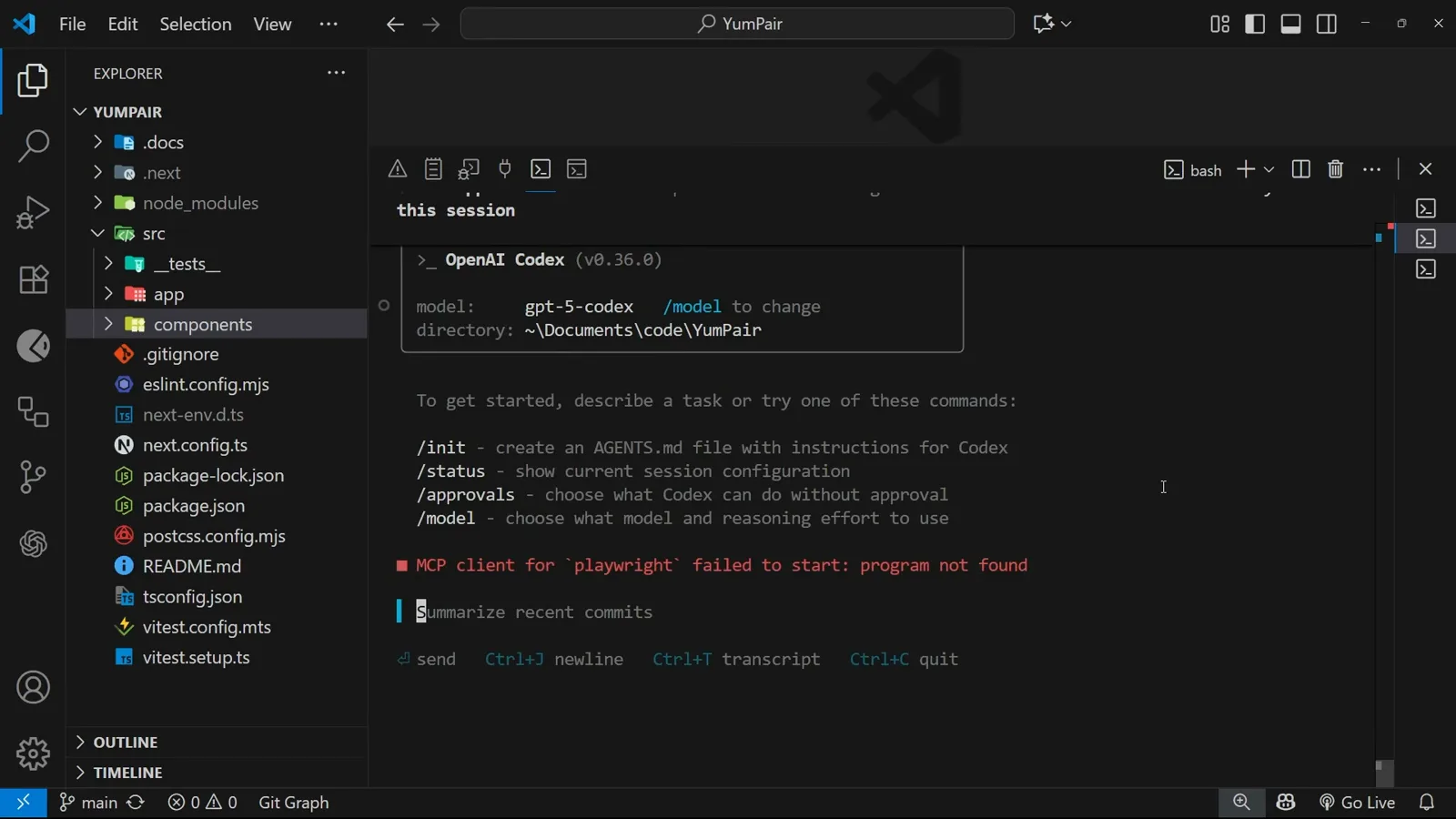Open the new terminal profile dropdown arrow
1456x819 pixels.
click(x=1269, y=170)
